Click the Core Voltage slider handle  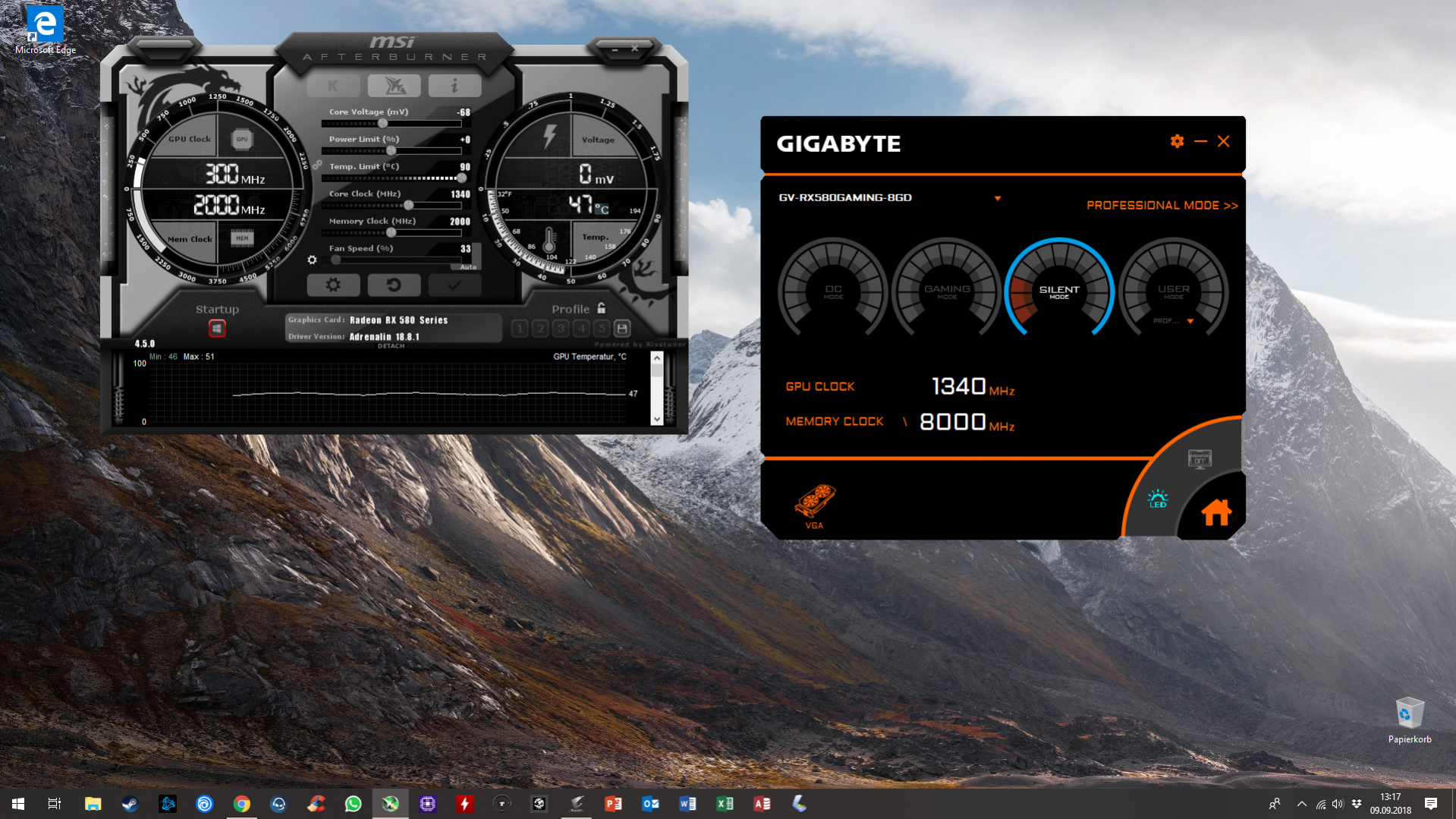(383, 123)
